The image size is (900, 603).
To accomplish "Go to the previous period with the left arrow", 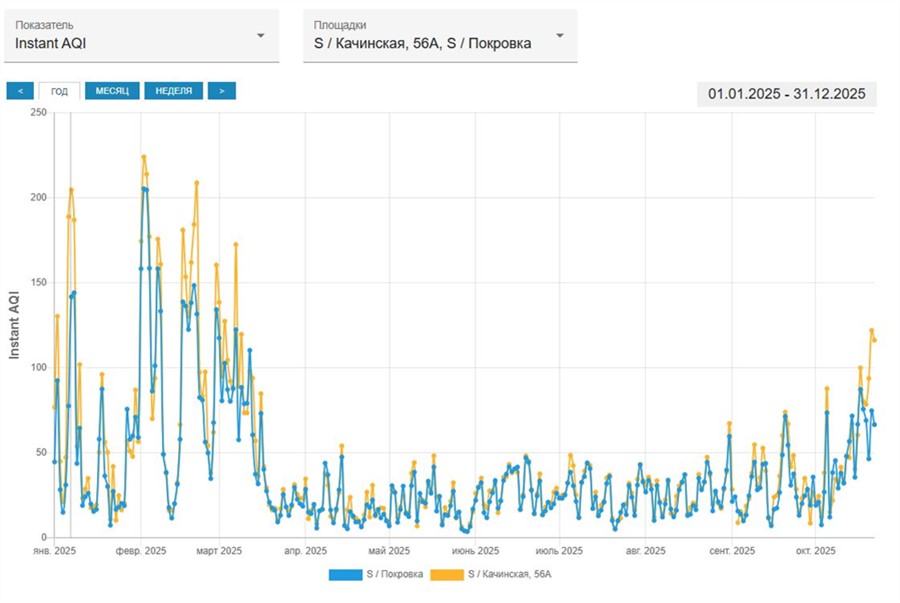I will 20,91.
